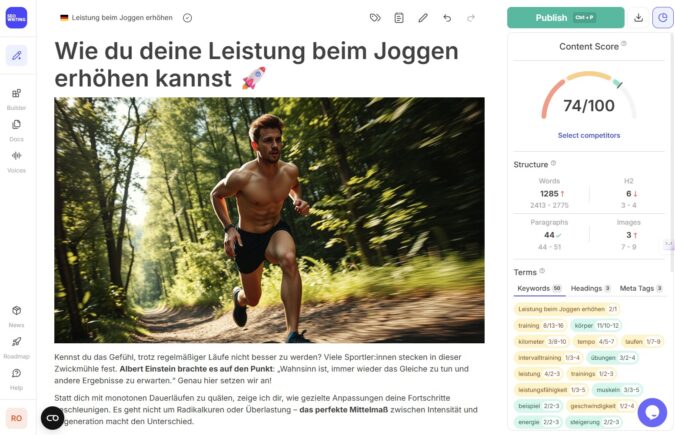Image resolution: width=675 pixels, height=435 pixels.
Task: Click the RO user avatar
Action: coord(16,418)
